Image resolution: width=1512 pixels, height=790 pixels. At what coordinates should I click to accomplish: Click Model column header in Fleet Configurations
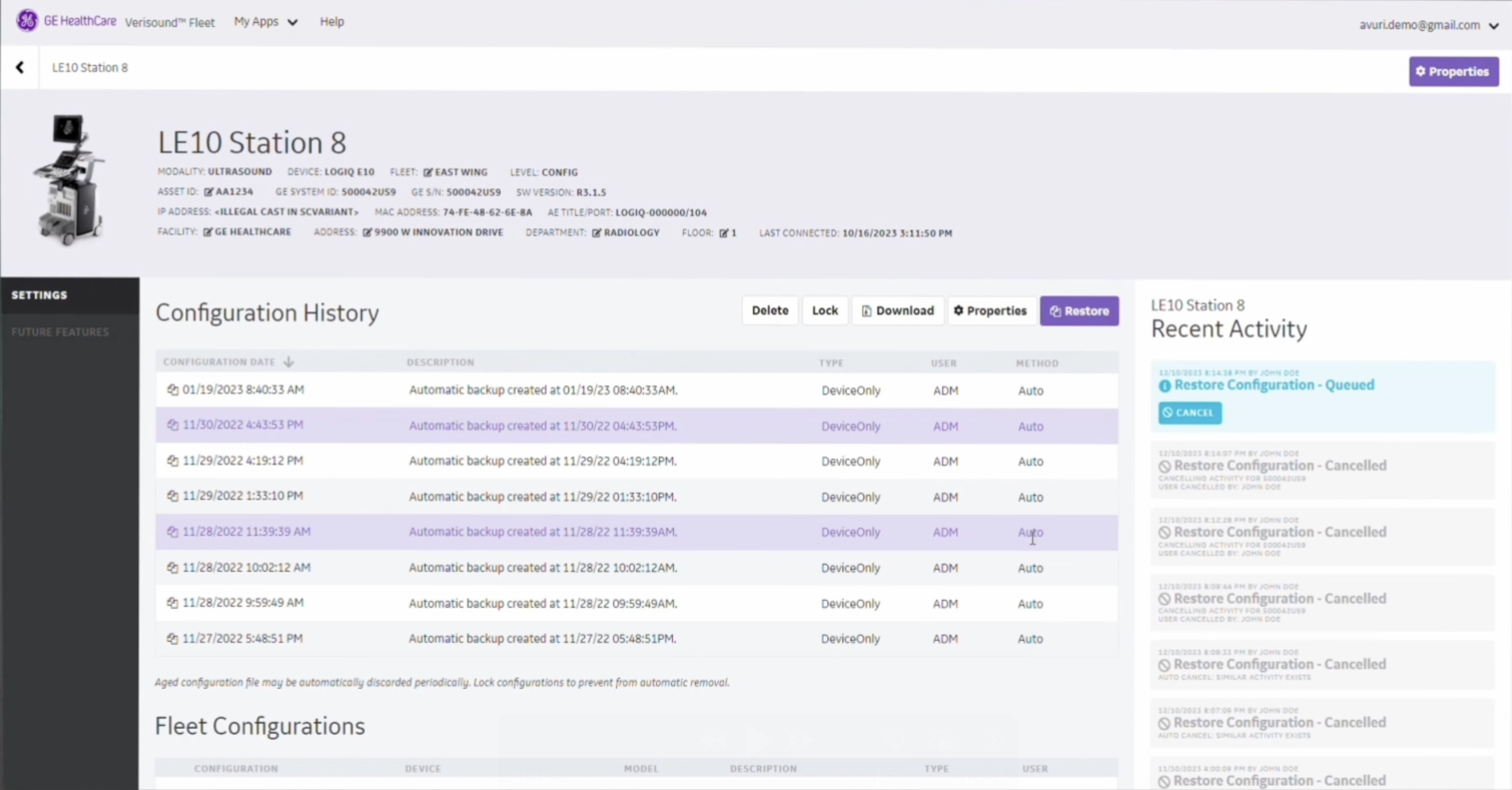pos(641,769)
